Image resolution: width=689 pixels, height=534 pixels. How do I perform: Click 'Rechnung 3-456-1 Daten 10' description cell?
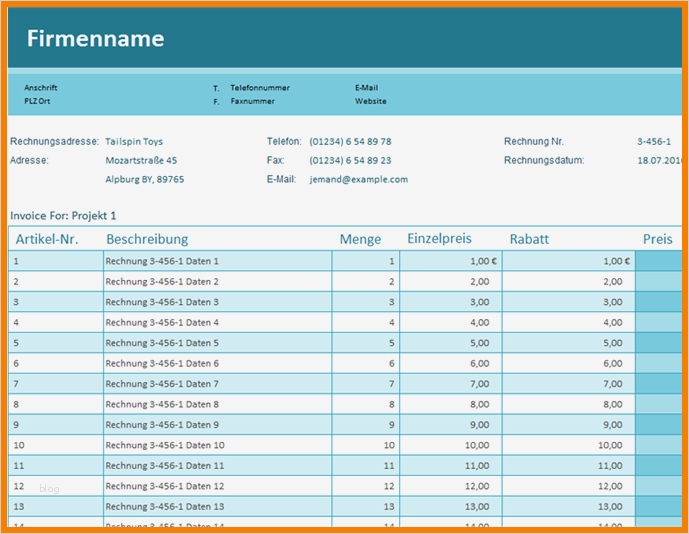[165, 445]
